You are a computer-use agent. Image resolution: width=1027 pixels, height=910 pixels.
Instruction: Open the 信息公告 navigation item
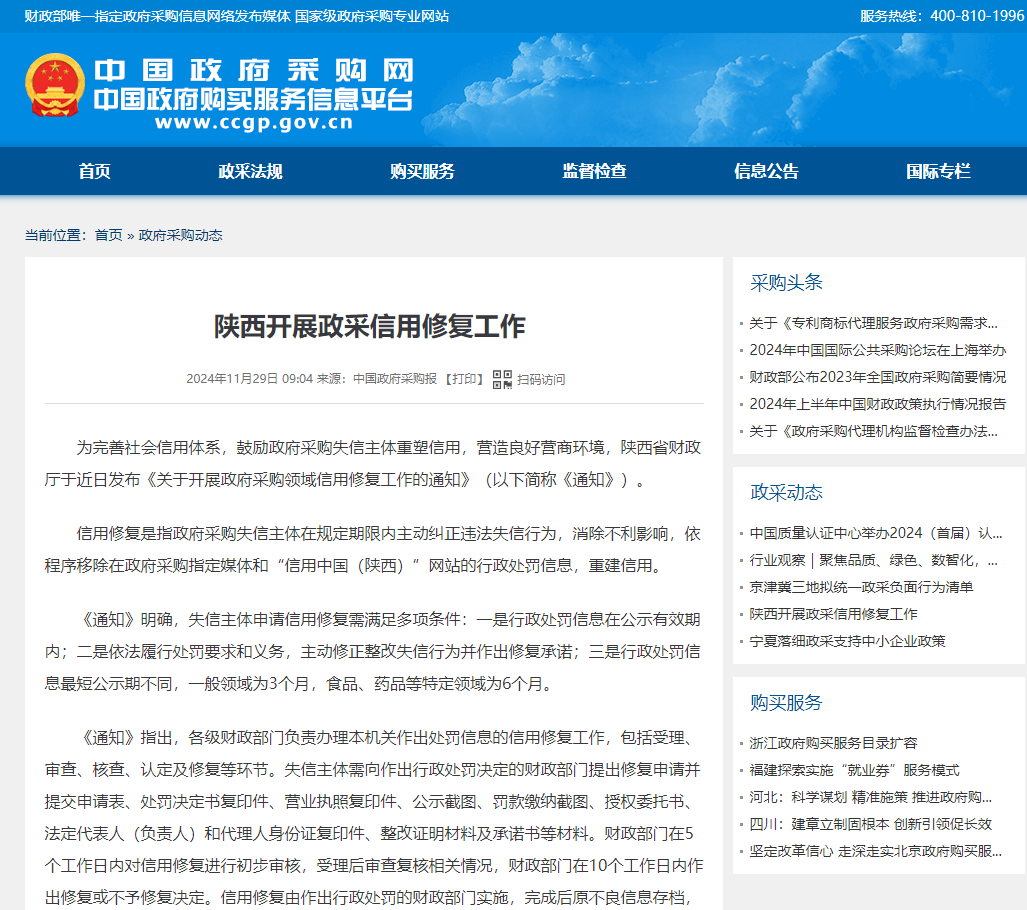(x=766, y=172)
